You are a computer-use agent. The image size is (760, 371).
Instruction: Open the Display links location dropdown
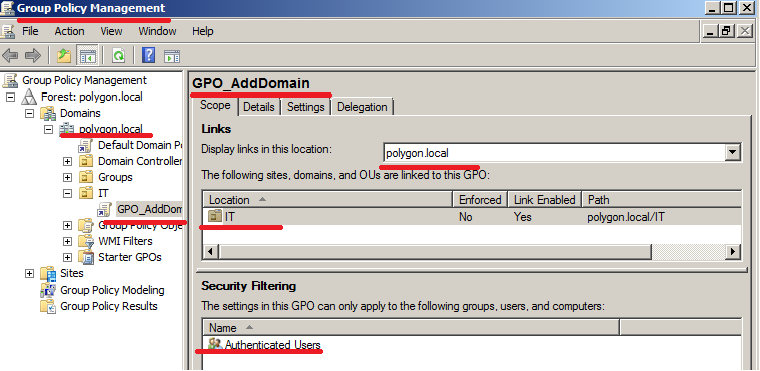[x=732, y=153]
